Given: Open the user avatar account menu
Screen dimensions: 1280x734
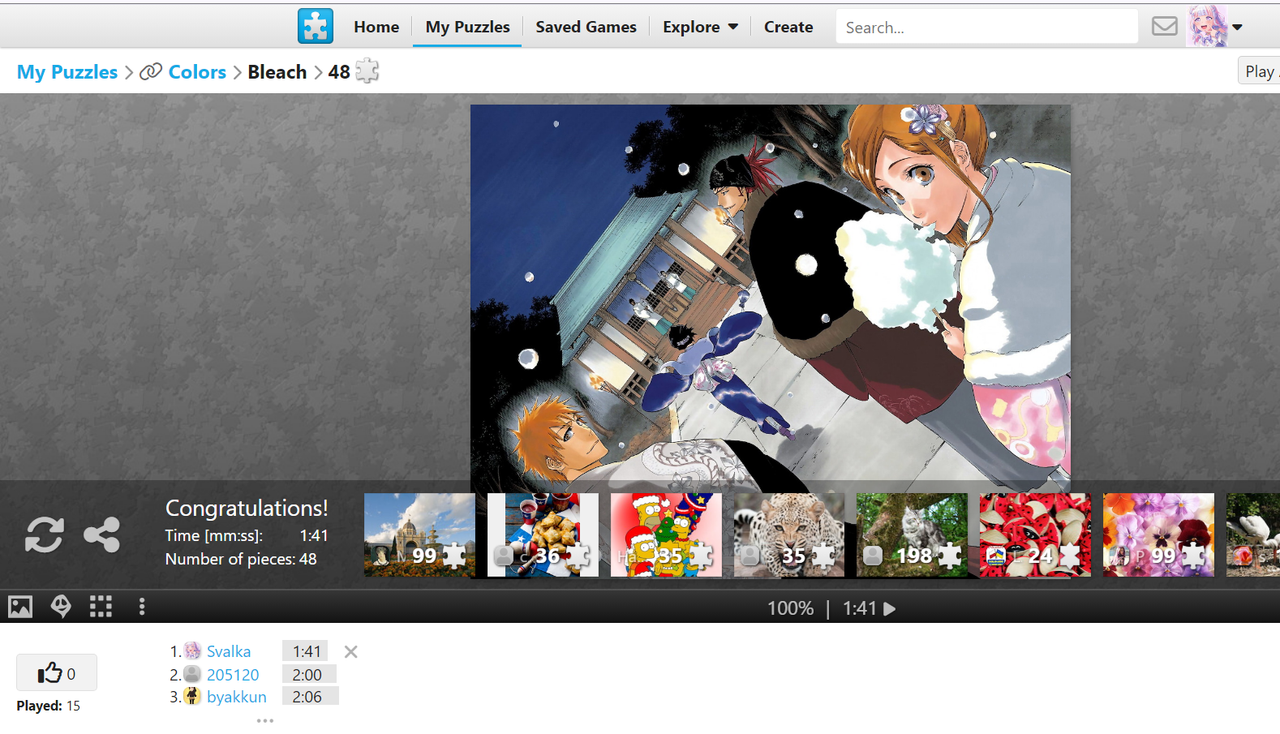Looking at the screenshot, I should point(1215,26).
